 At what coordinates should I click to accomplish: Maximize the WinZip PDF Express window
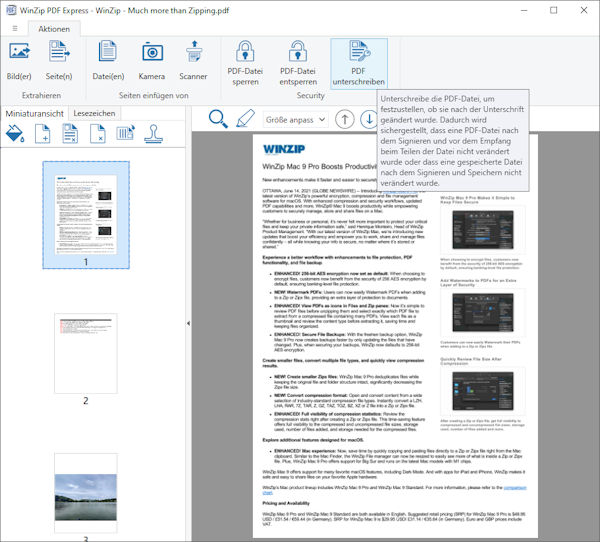(553, 10)
